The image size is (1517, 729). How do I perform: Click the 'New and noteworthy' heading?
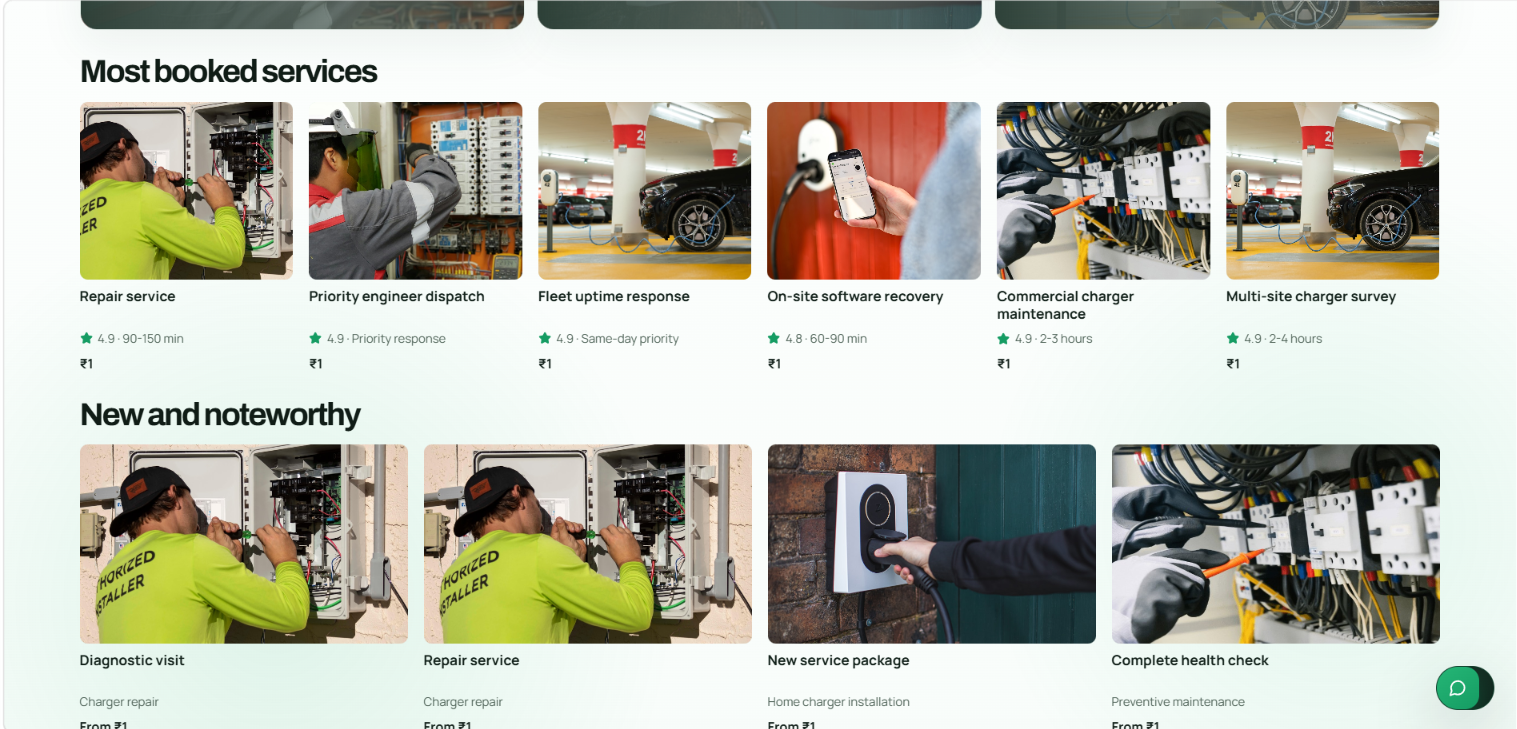coord(220,415)
